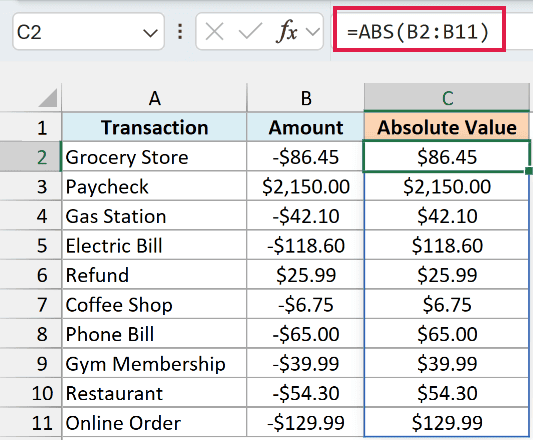Click the $2,150.00 cell in Amount column
Image resolution: width=533 pixels, height=440 pixels.
coord(306,187)
